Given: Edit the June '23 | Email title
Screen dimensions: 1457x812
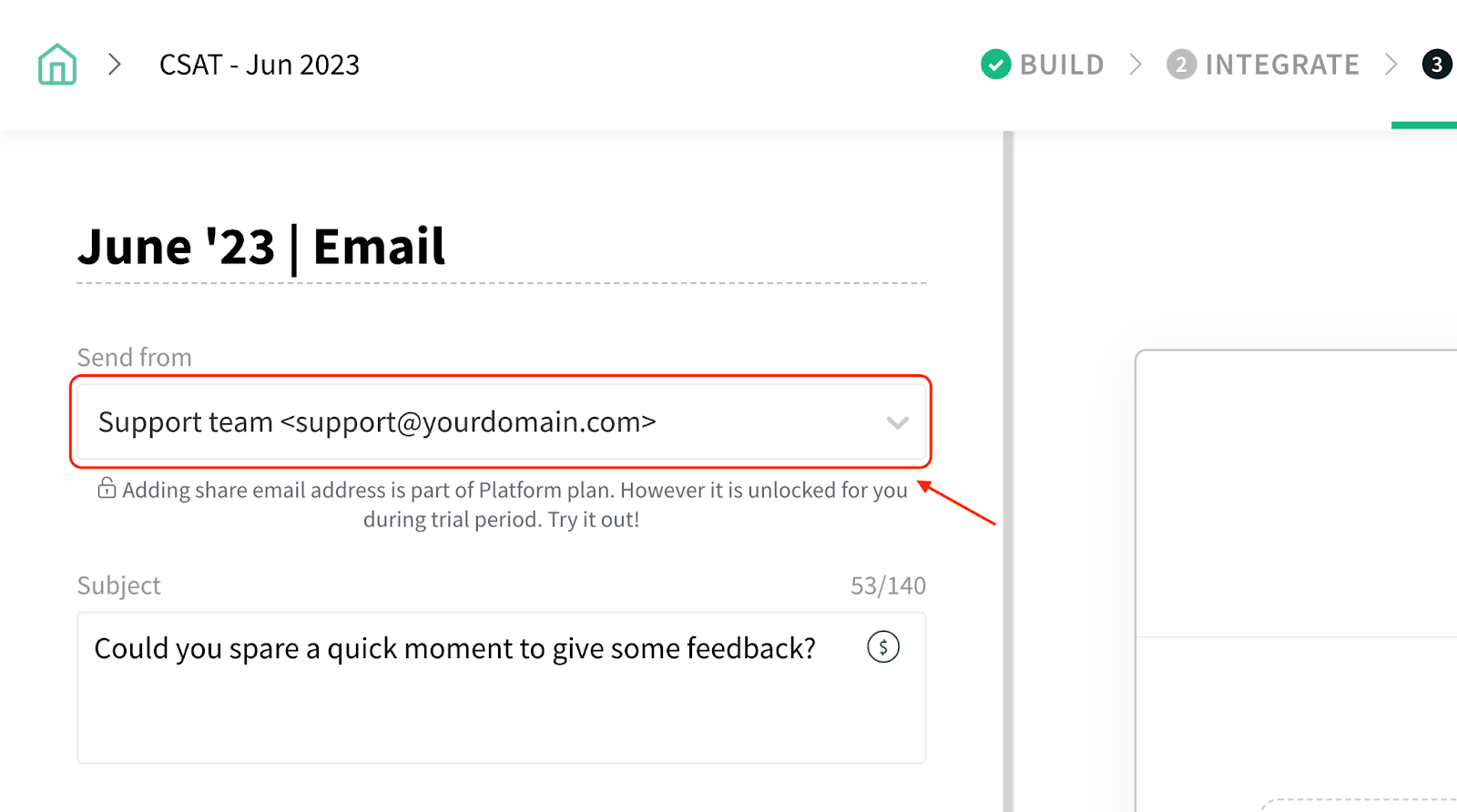Looking at the screenshot, I should 261,247.
